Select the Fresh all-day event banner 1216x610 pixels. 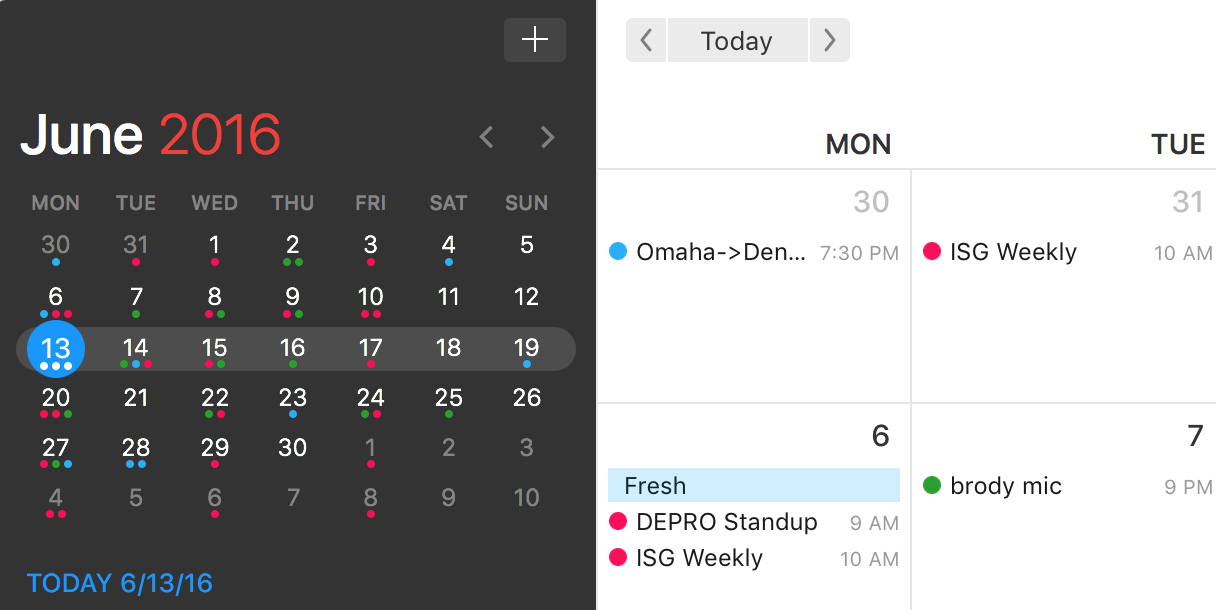[x=754, y=485]
